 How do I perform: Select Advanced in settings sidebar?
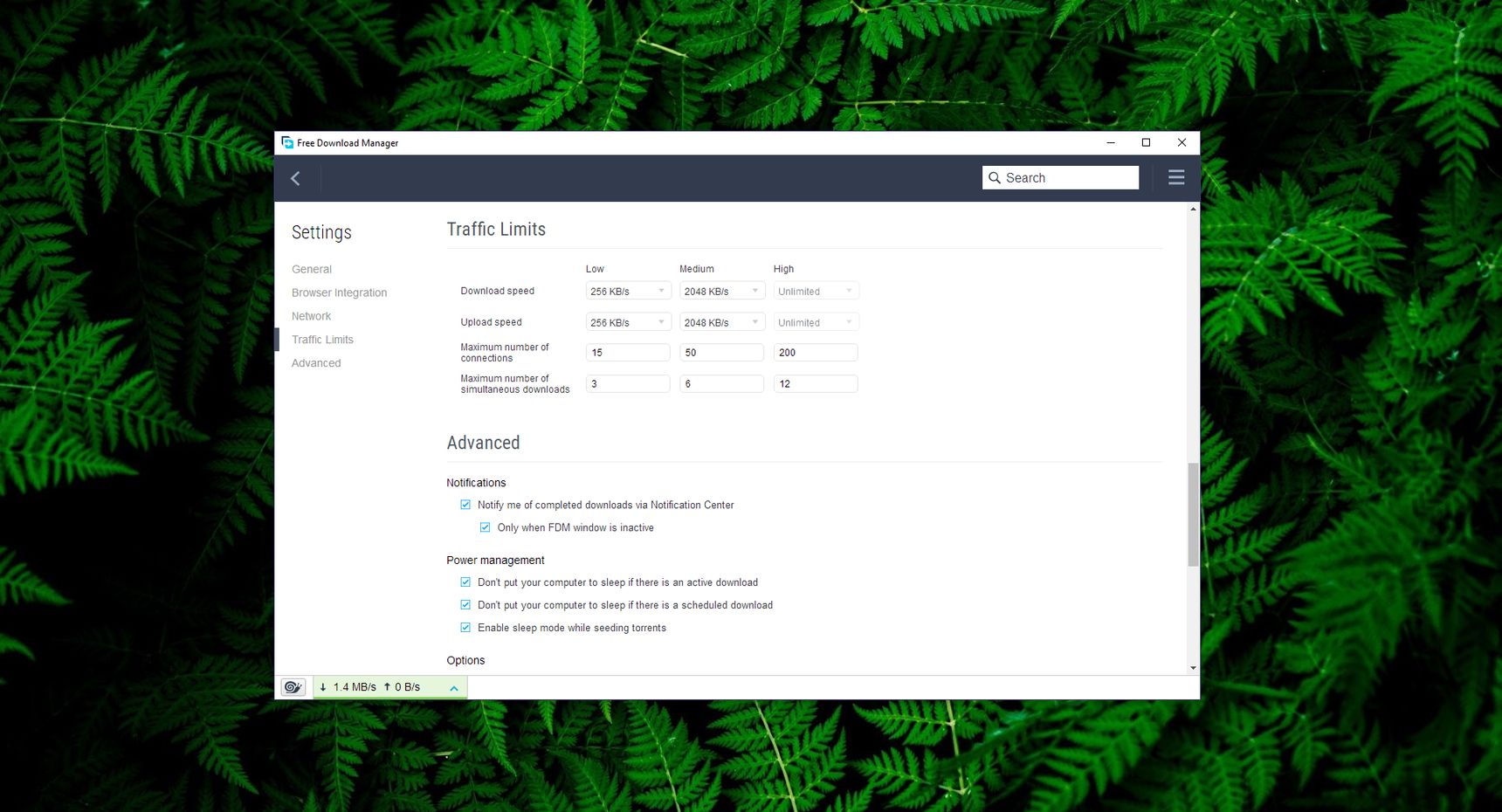coord(316,363)
